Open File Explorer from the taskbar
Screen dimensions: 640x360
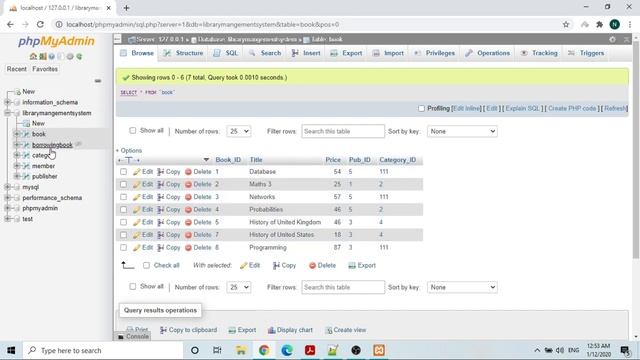(241, 350)
